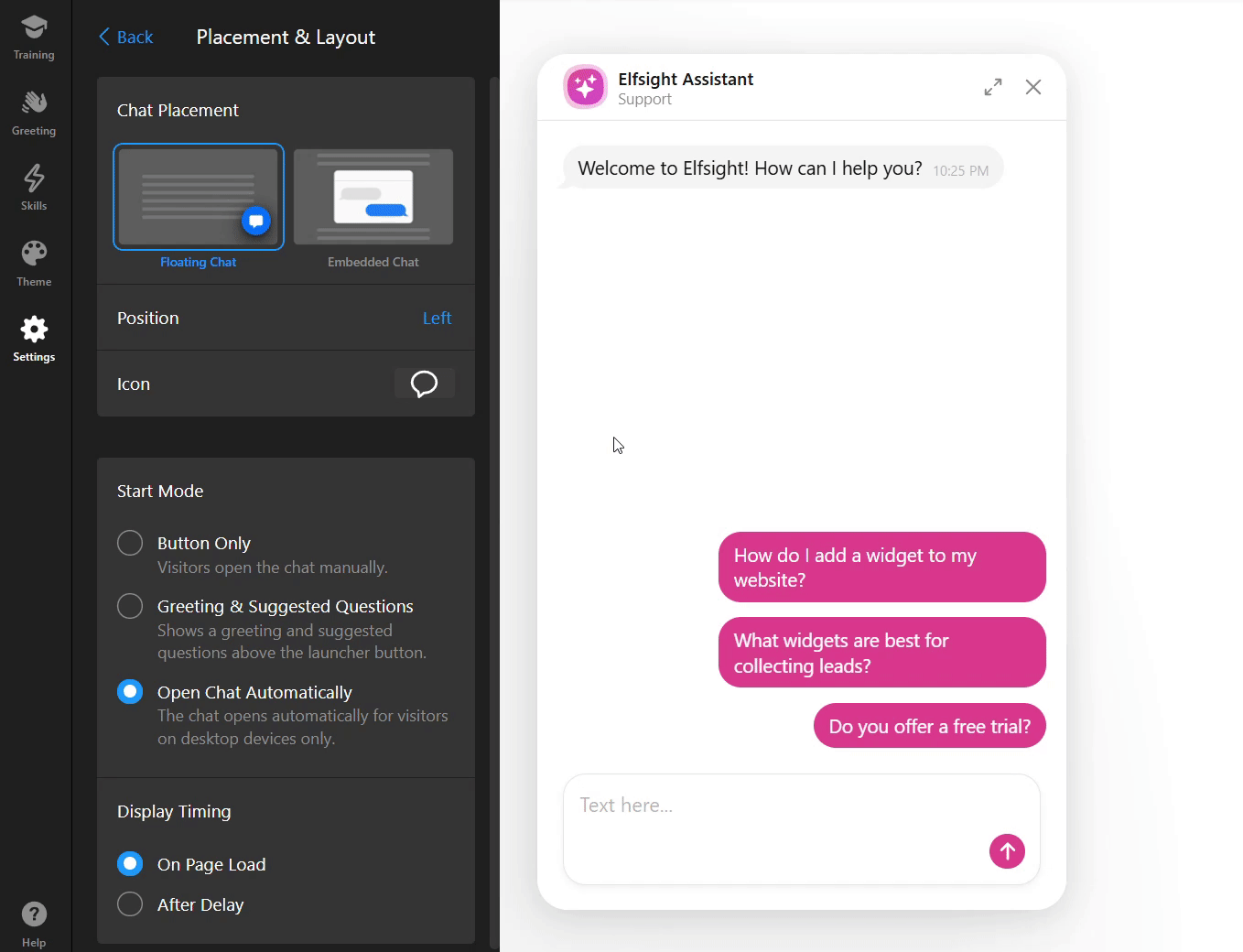Screen dimensions: 1243x952
Task: Go back using the Back link
Action: 125,37
